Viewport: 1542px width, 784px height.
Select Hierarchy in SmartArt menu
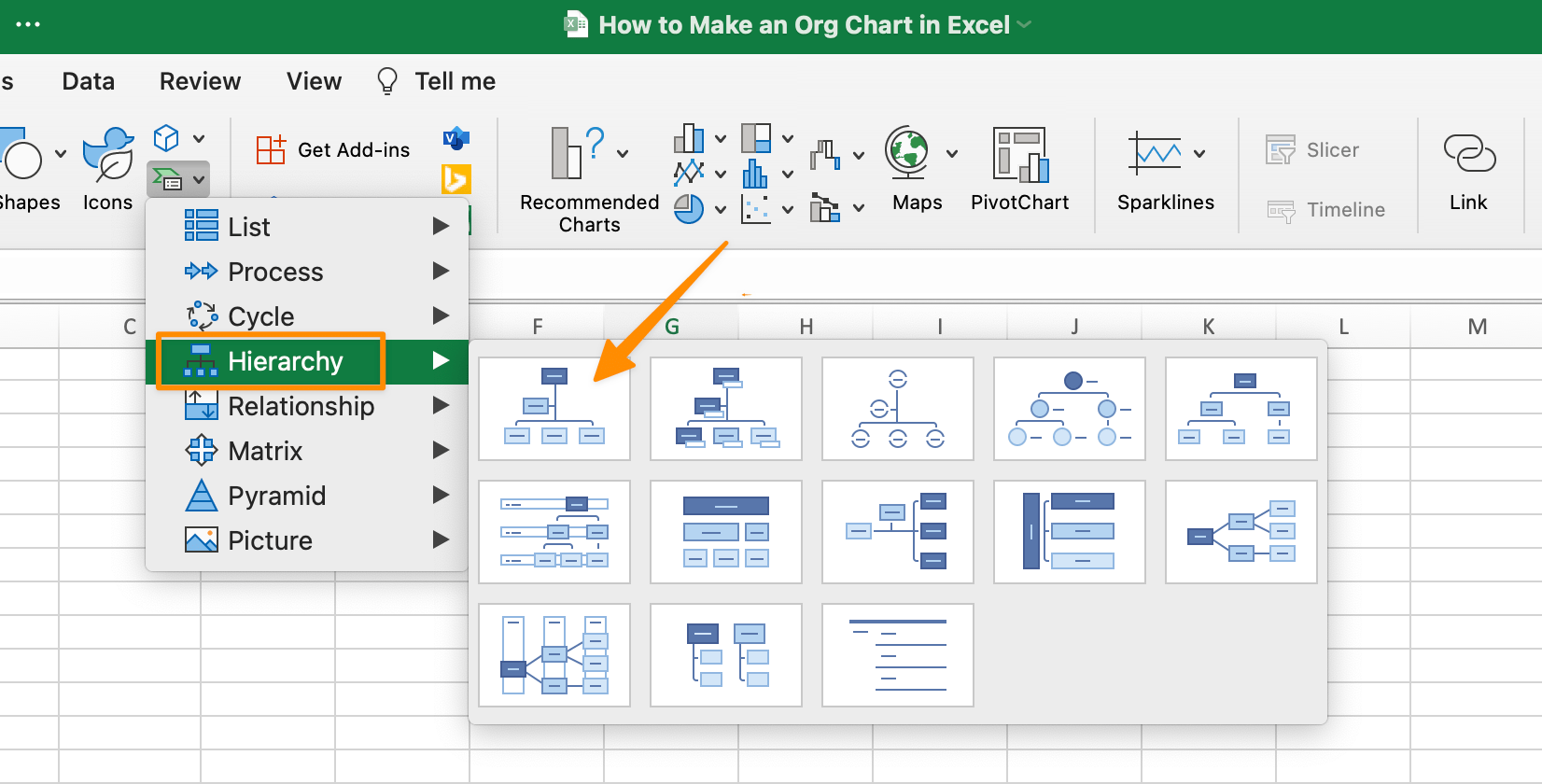click(285, 361)
